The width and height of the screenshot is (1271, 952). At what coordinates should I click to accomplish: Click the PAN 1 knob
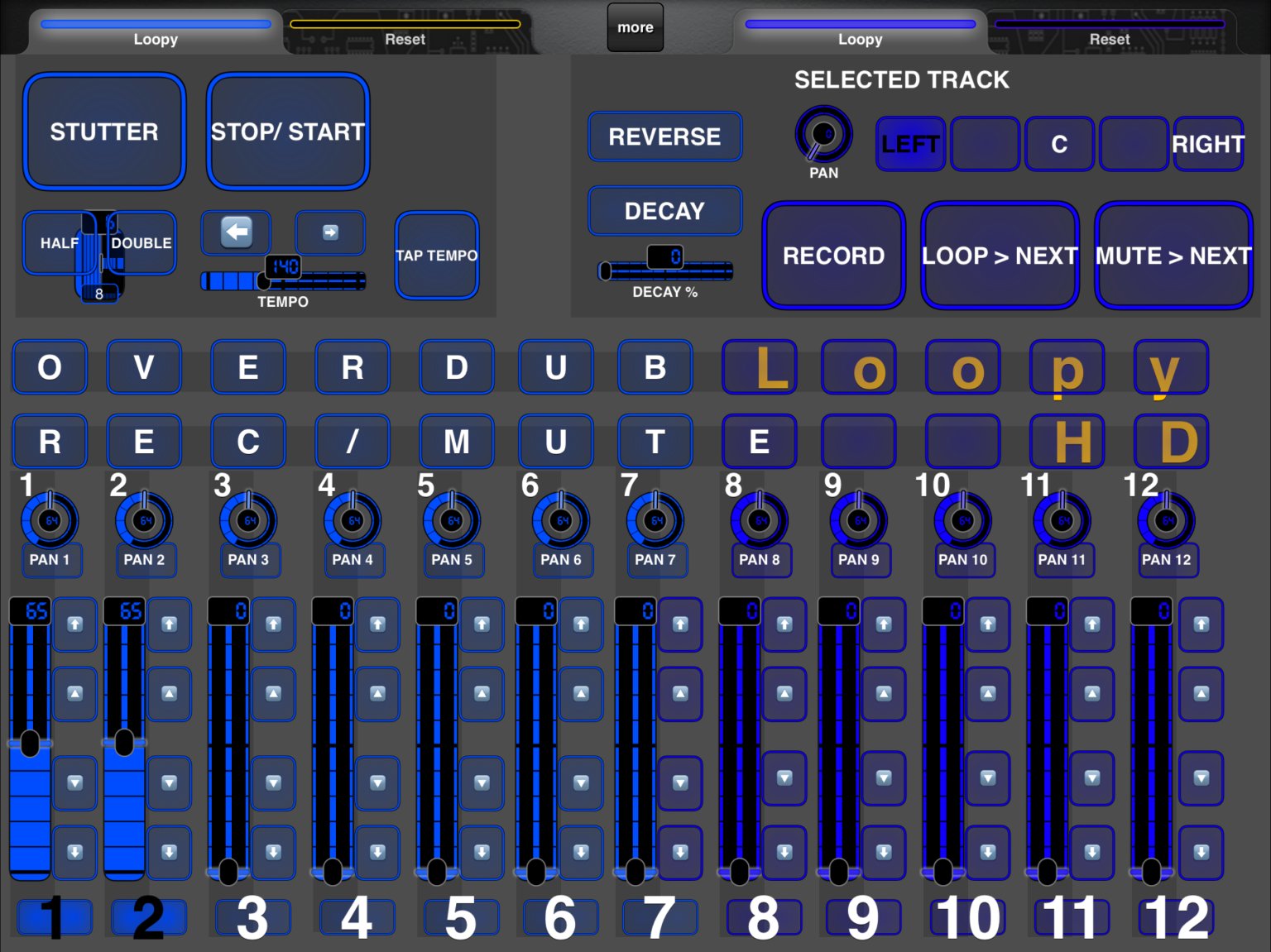coord(50,520)
